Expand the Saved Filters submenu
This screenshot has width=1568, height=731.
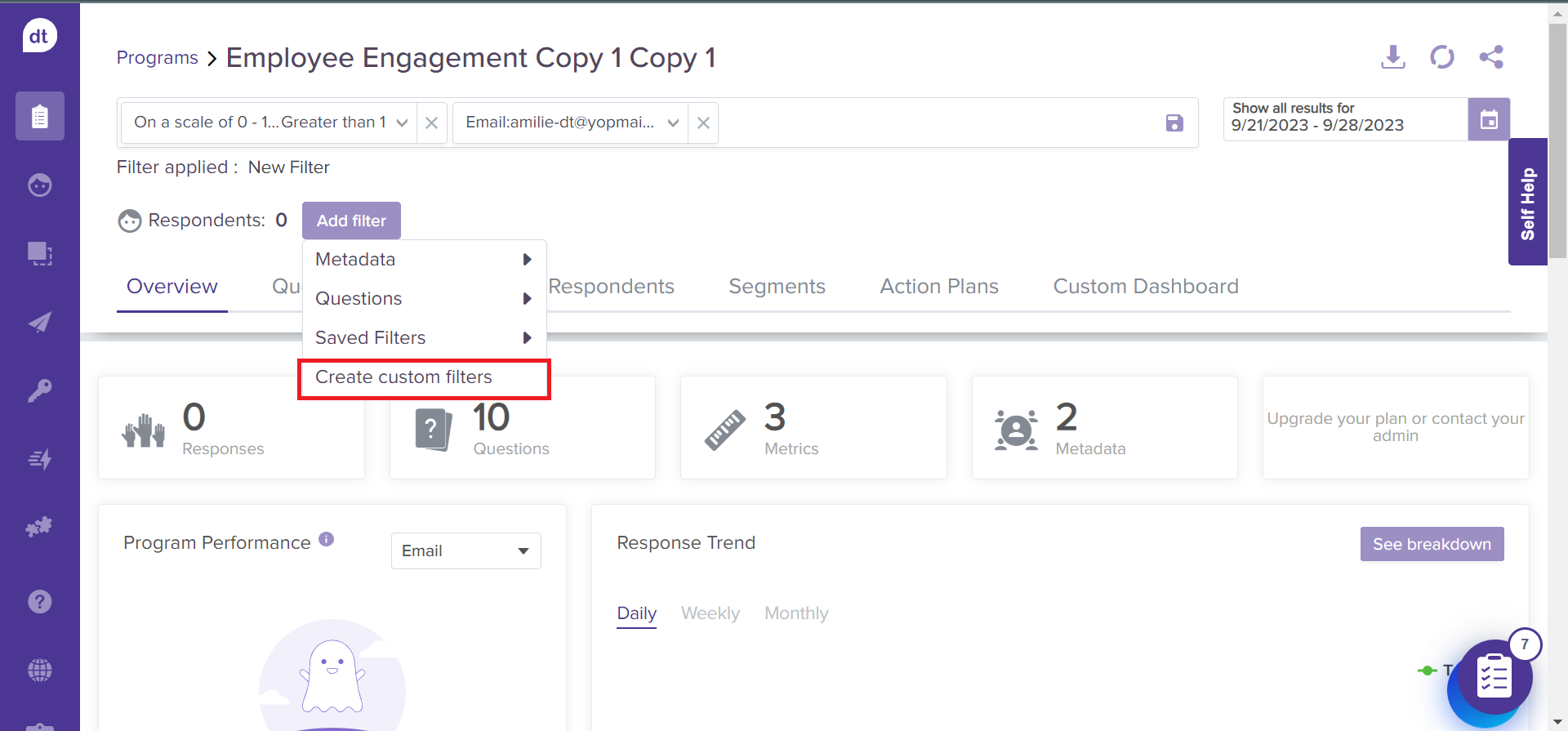[x=425, y=338]
